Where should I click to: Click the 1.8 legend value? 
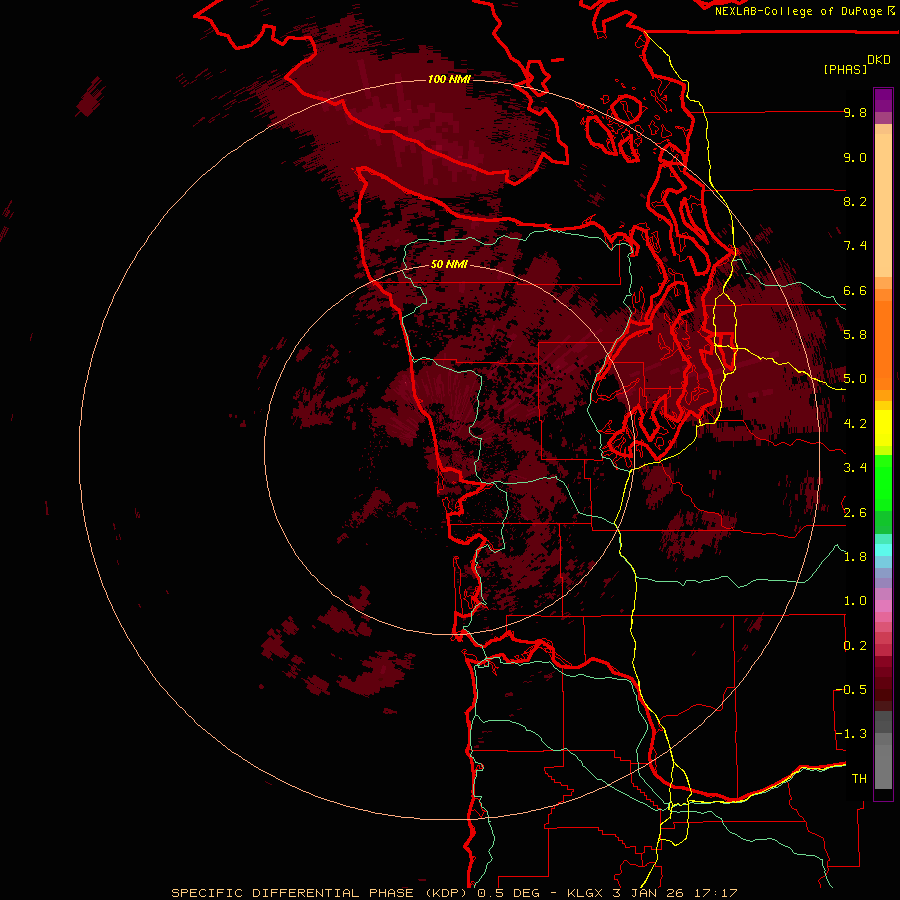(855, 557)
